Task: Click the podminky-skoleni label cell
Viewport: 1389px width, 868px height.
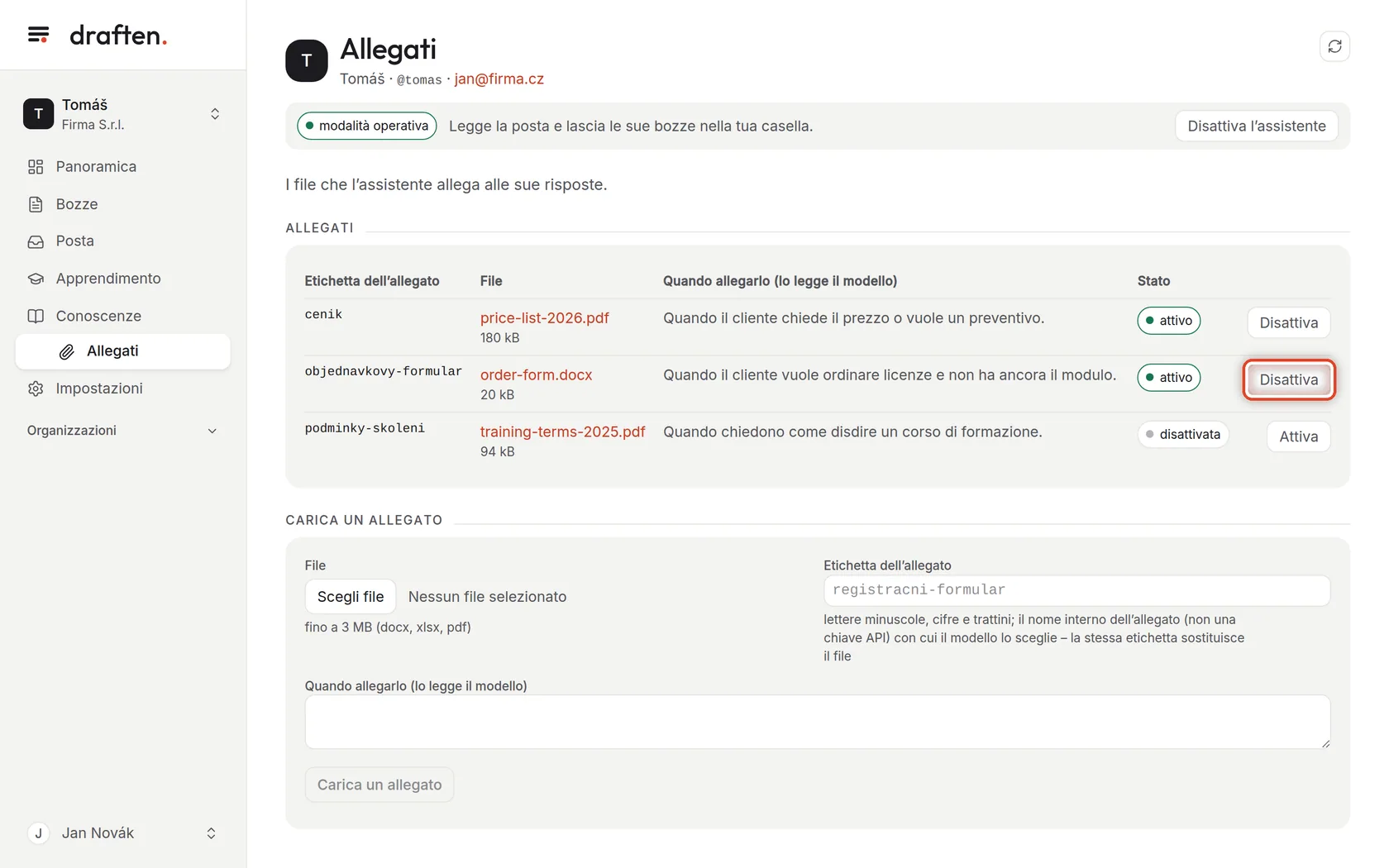Action: [x=365, y=428]
